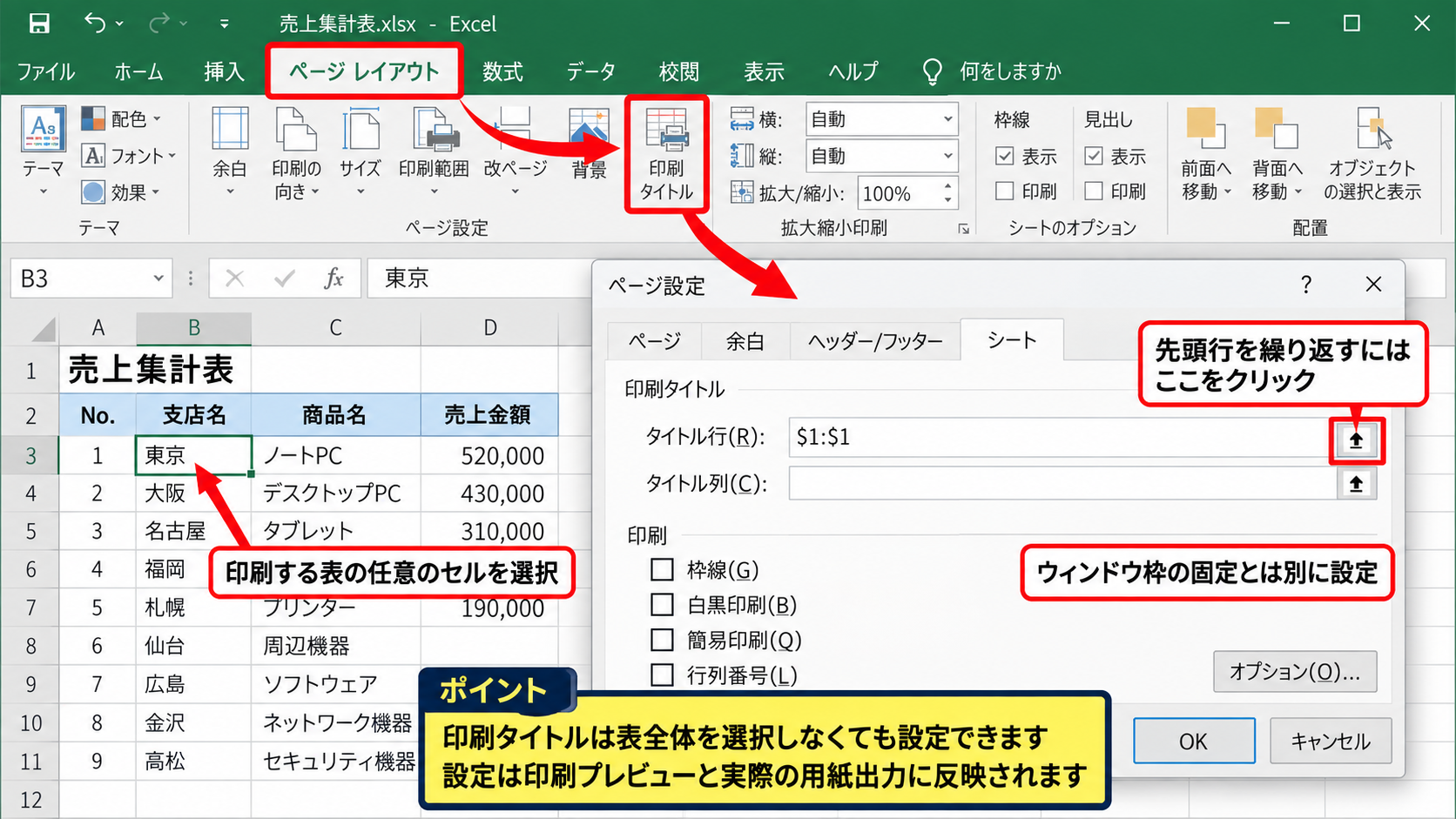Click the オプション(O)... button
The height and width of the screenshot is (819, 1456).
[1295, 672]
